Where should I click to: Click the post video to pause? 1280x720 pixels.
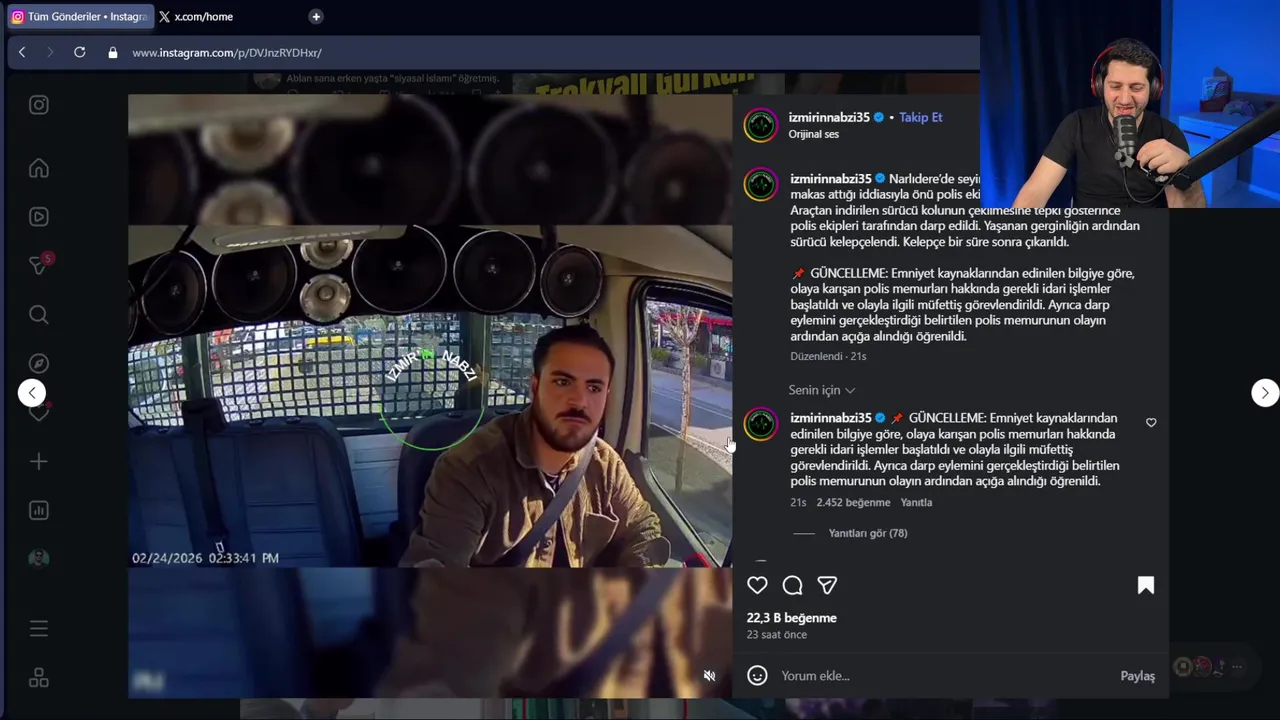coord(430,396)
